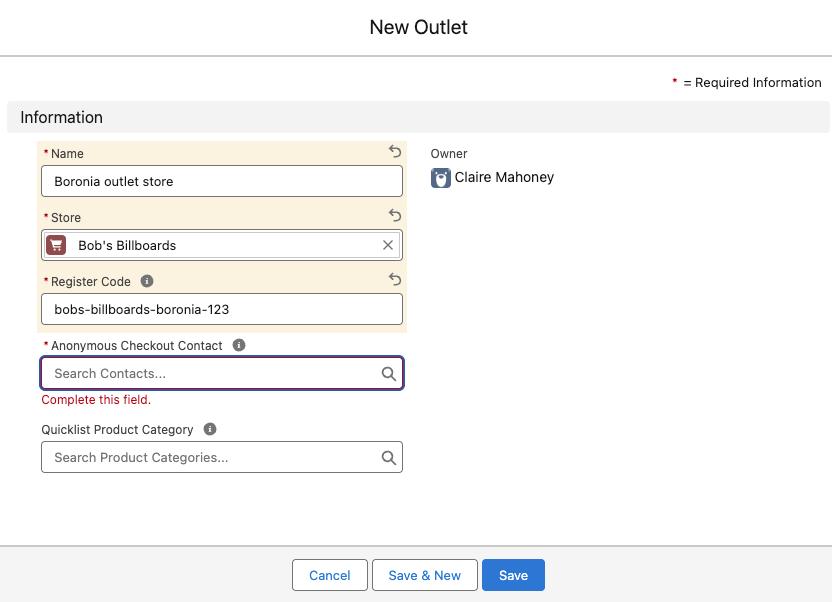
Task: Click Claire Mahoney's owner avatar icon
Action: [x=440, y=177]
